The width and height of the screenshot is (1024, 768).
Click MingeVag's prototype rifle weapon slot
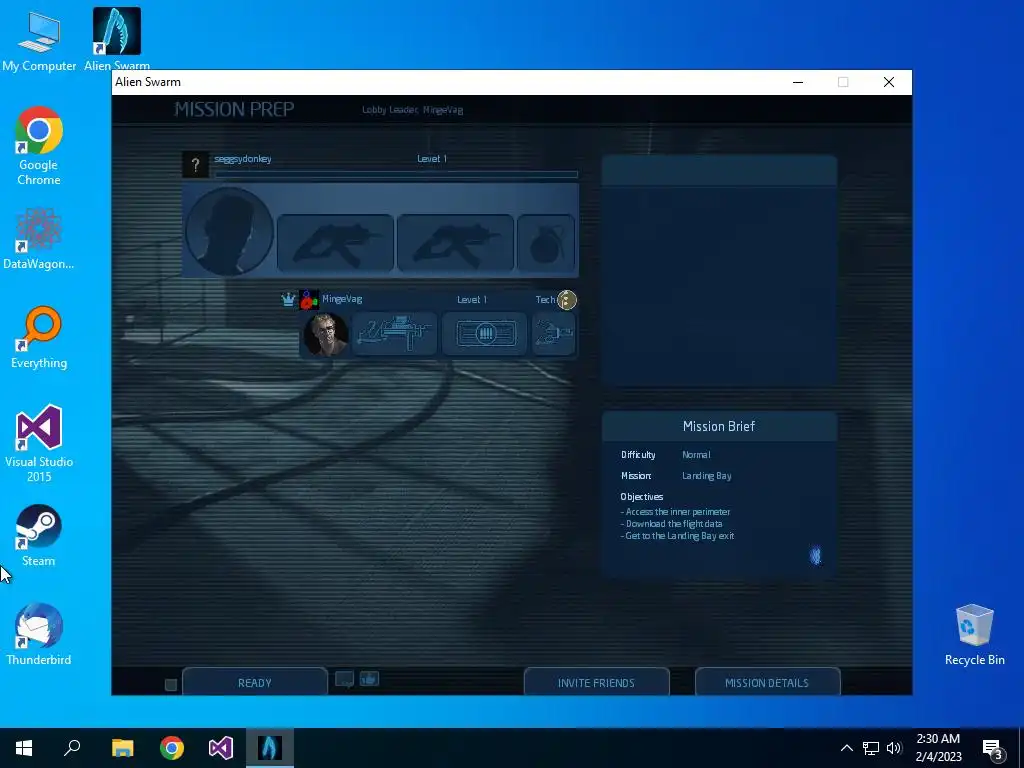click(x=394, y=334)
